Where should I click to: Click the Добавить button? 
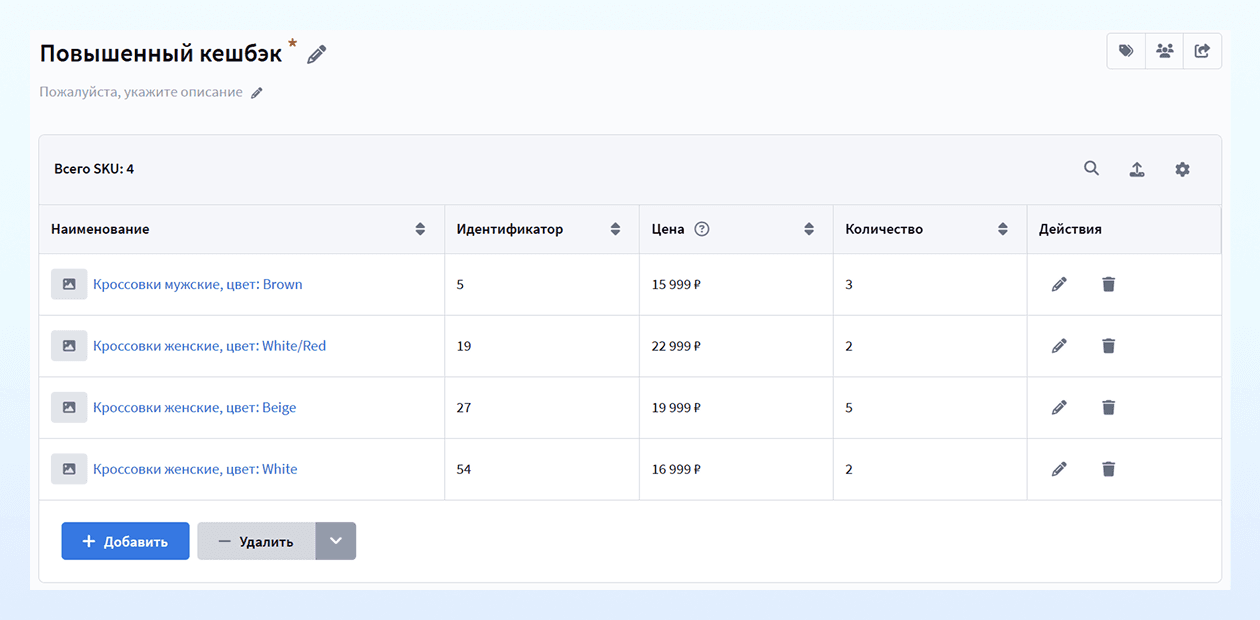pos(125,541)
